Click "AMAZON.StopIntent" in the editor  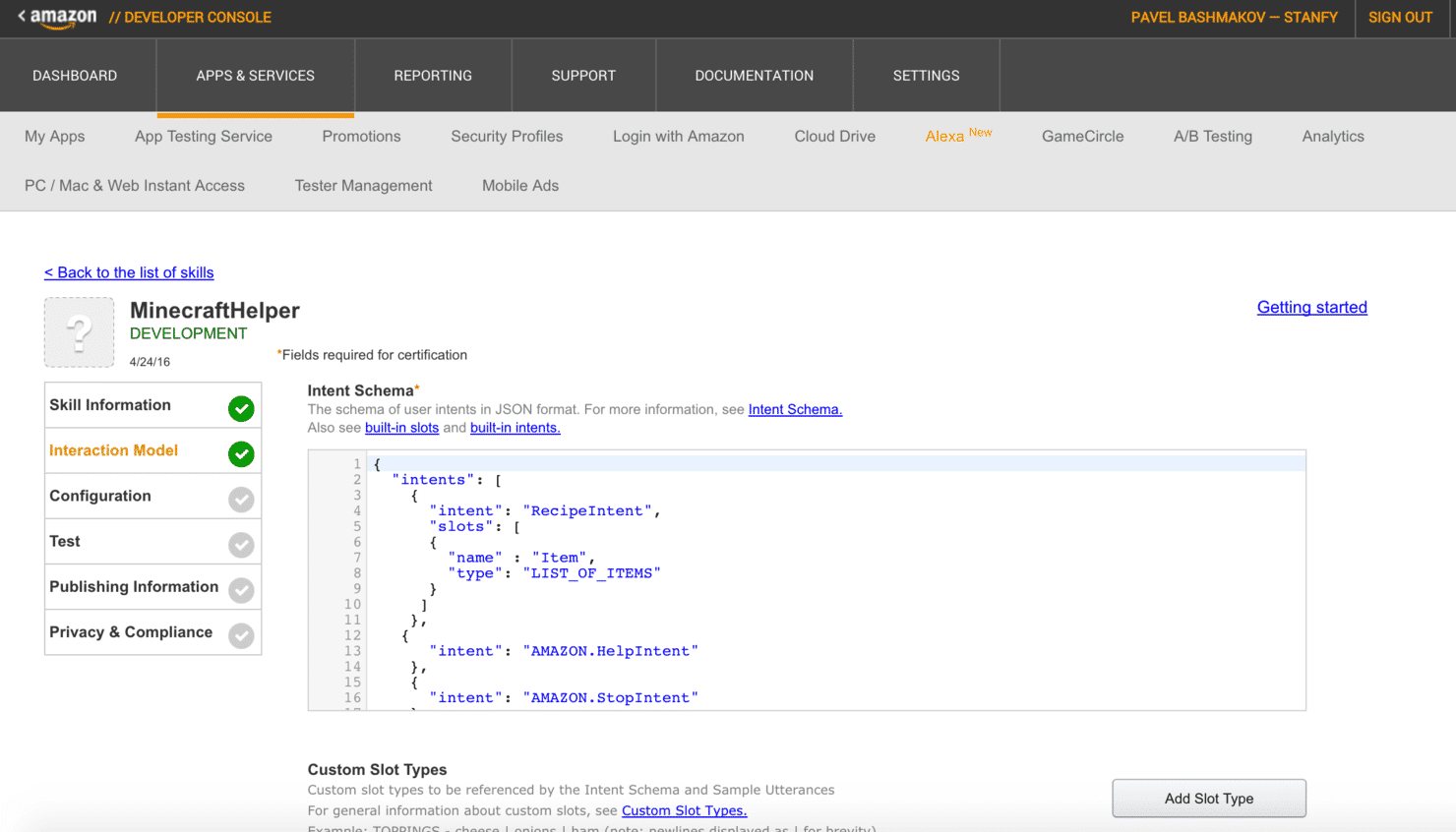tap(610, 698)
